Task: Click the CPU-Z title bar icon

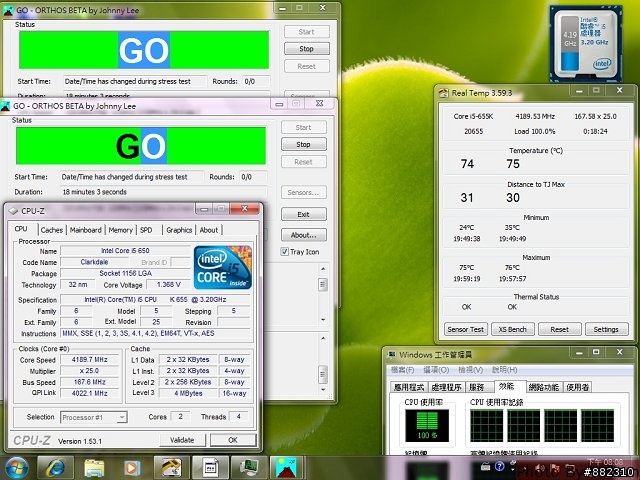Action: pos(13,211)
